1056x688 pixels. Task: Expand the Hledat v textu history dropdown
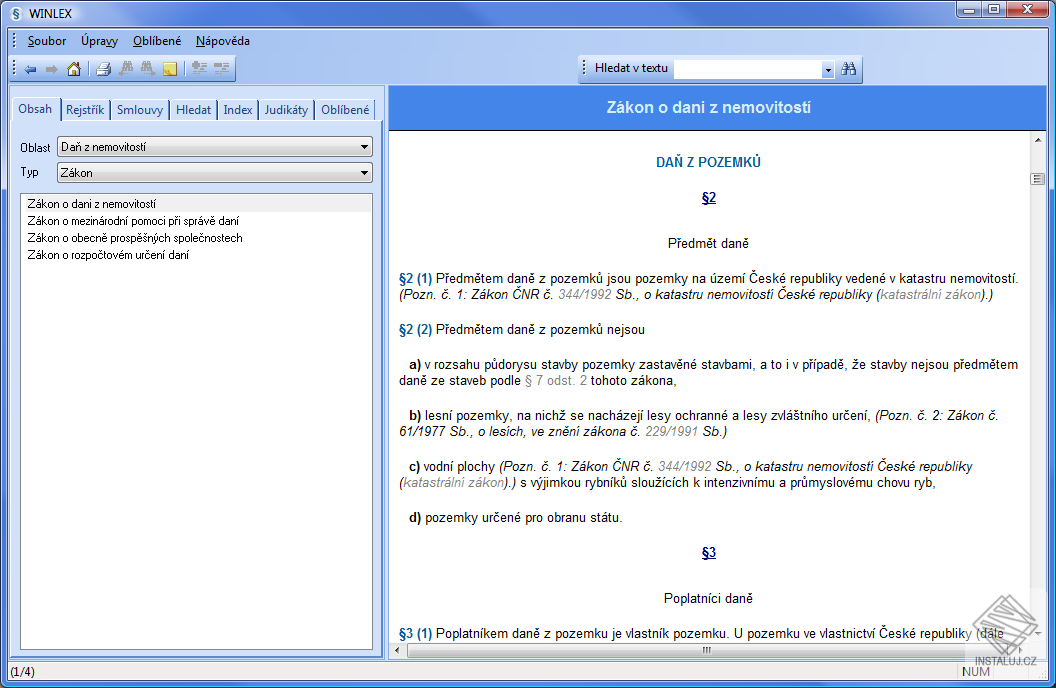(x=828, y=70)
